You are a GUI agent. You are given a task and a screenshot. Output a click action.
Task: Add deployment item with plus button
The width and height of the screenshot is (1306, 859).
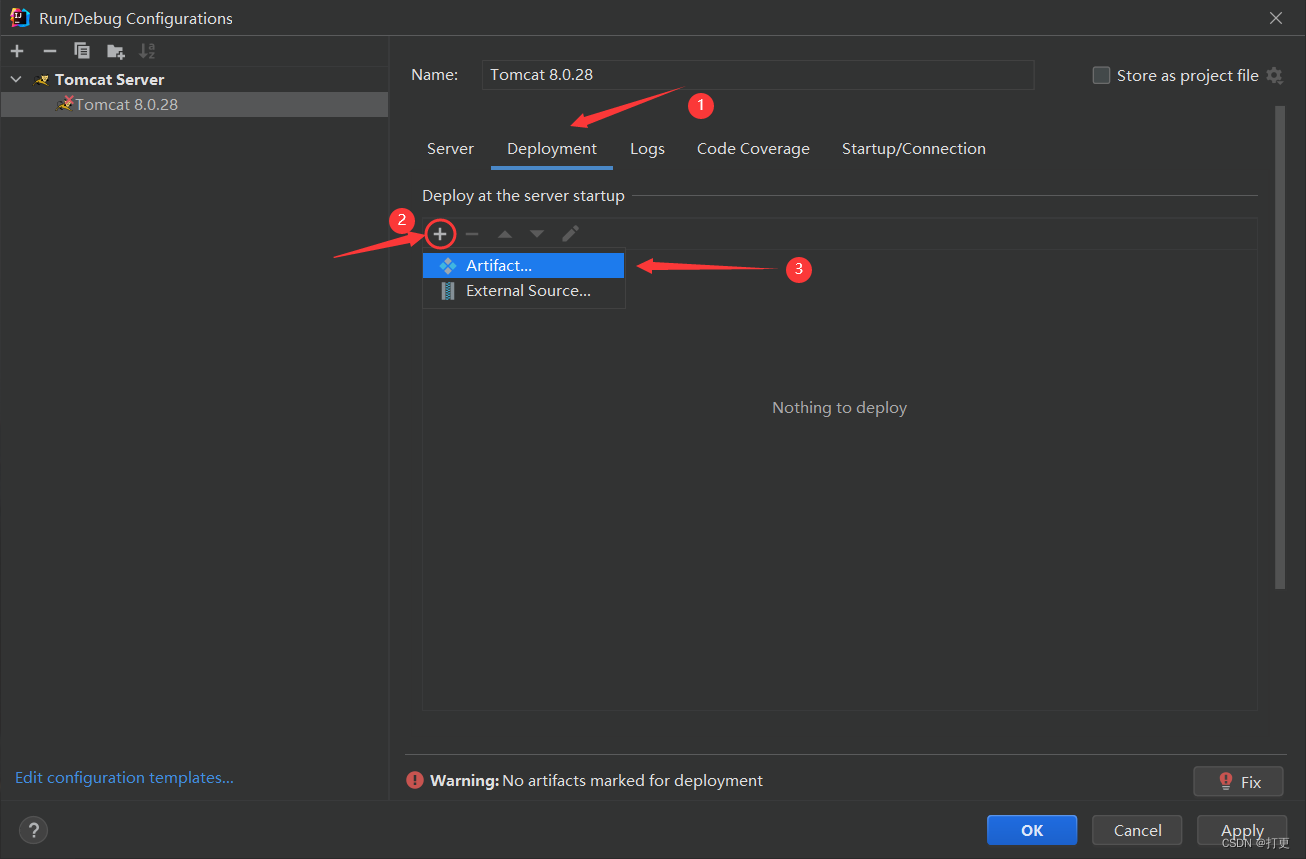click(x=440, y=234)
